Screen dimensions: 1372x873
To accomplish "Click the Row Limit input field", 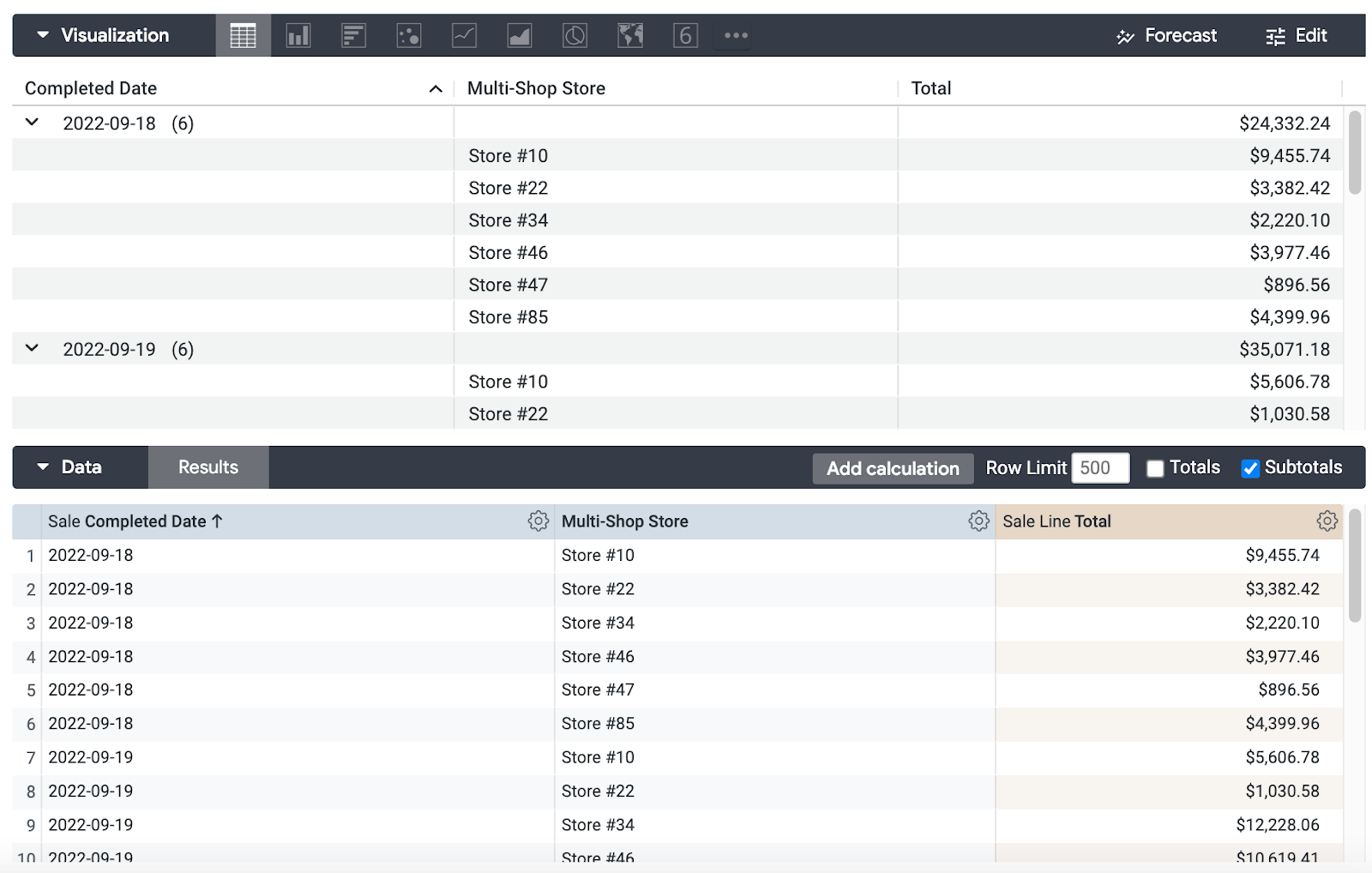I will coord(1100,468).
